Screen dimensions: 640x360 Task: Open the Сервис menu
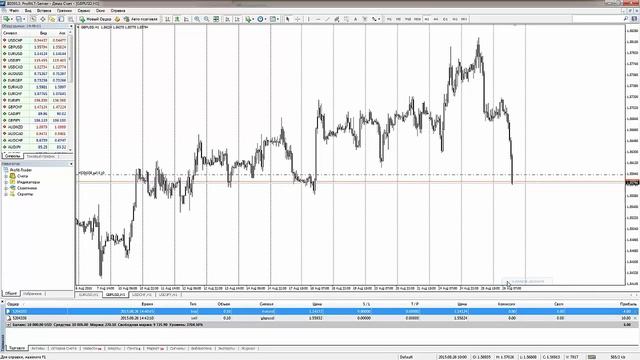[x=84, y=11]
